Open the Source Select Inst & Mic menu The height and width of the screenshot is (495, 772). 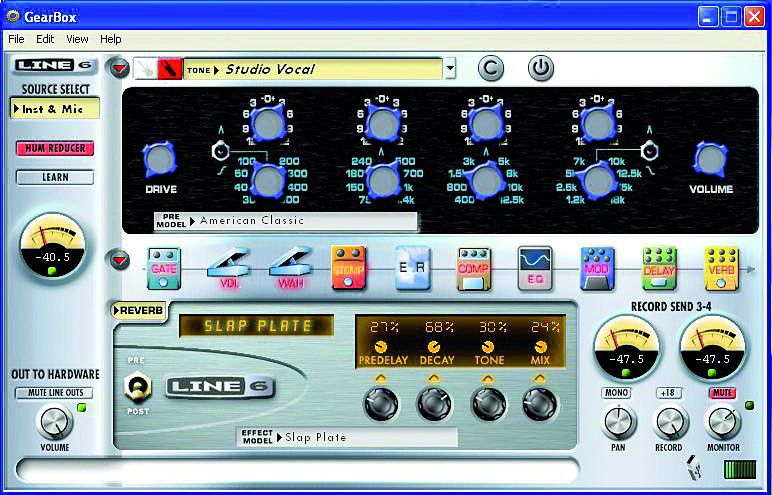[x=55, y=109]
